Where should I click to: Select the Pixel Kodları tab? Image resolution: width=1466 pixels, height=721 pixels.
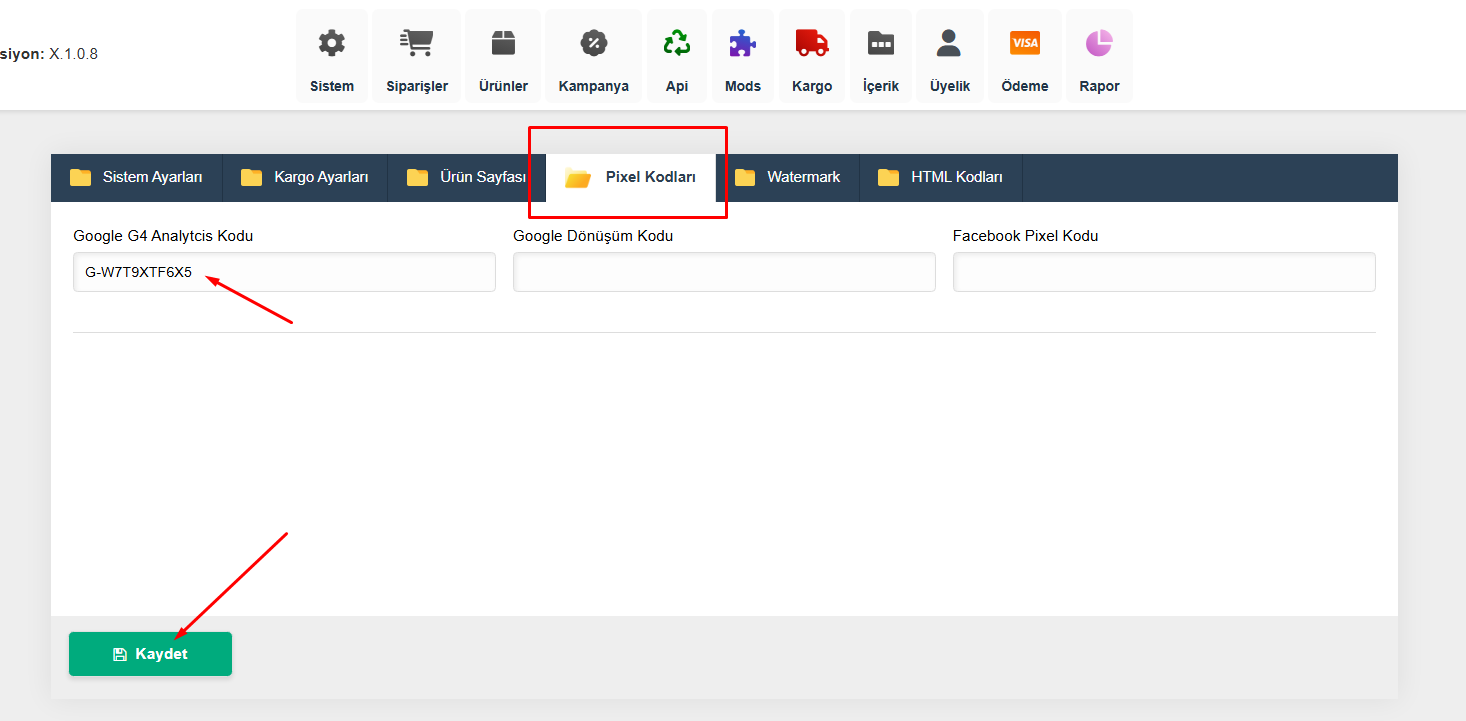[x=631, y=178]
